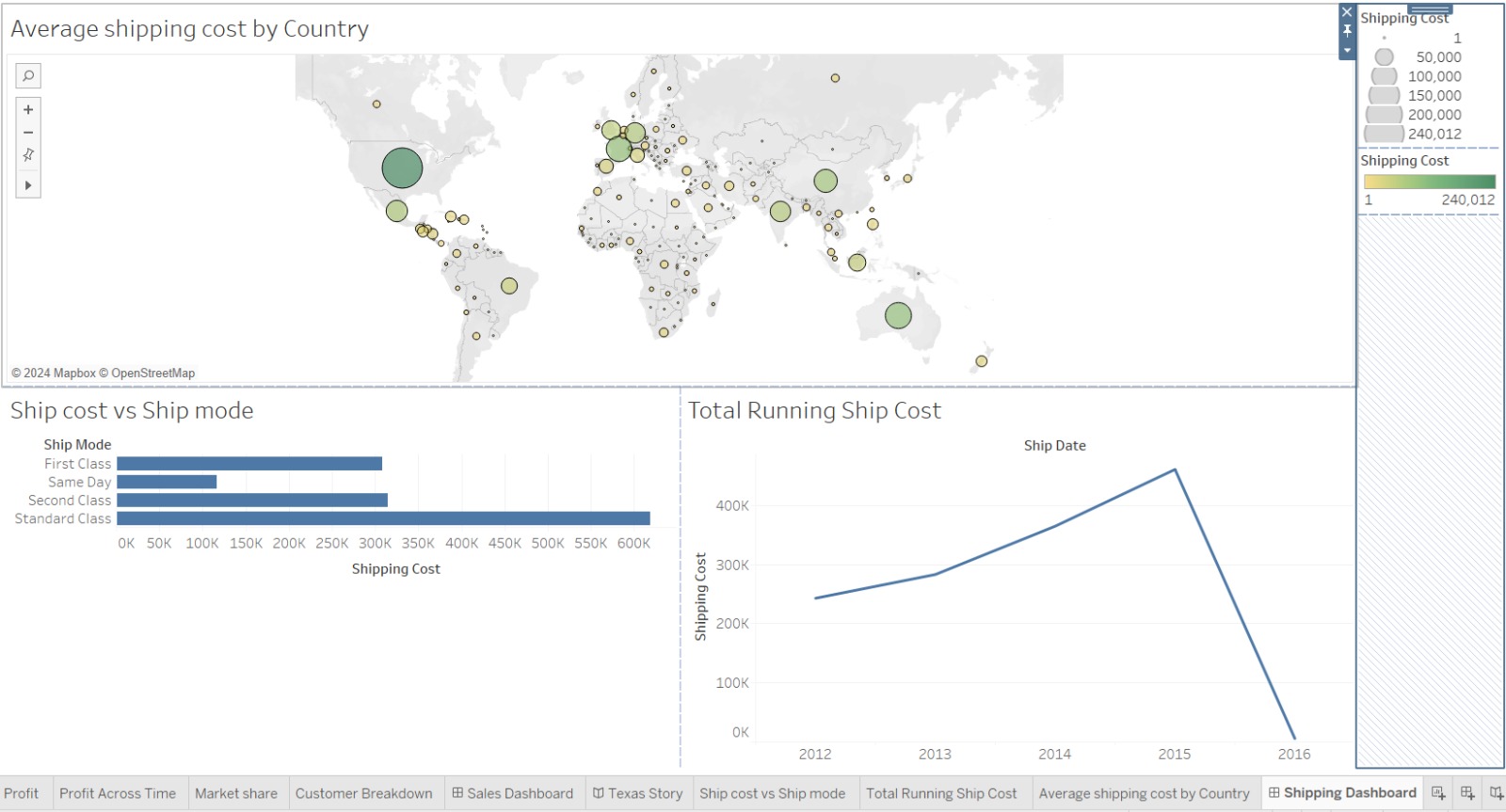Select the Same Day bar
This screenshot has width=1506, height=812.
tap(167, 482)
